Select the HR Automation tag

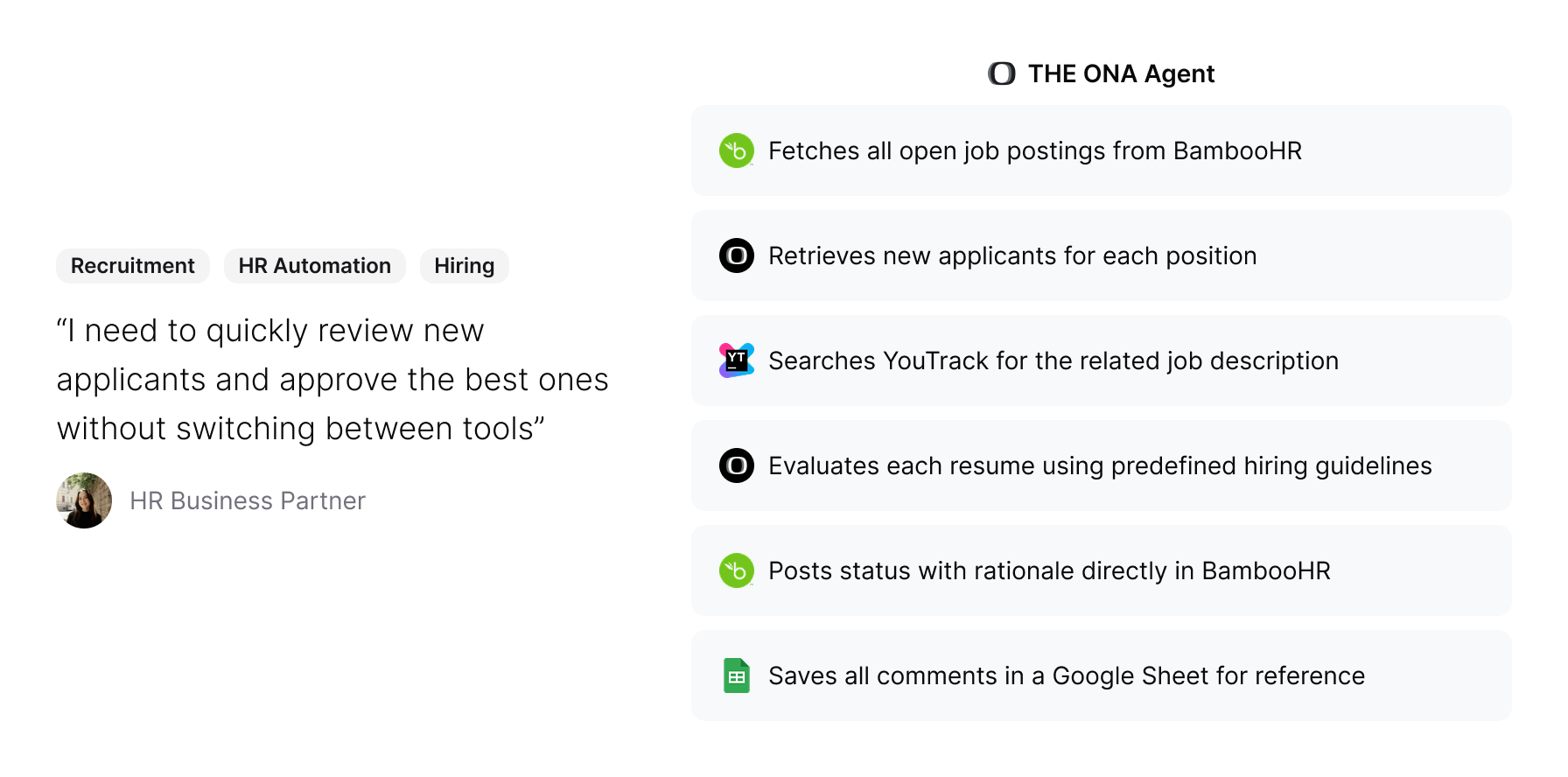pyautogui.click(x=315, y=266)
